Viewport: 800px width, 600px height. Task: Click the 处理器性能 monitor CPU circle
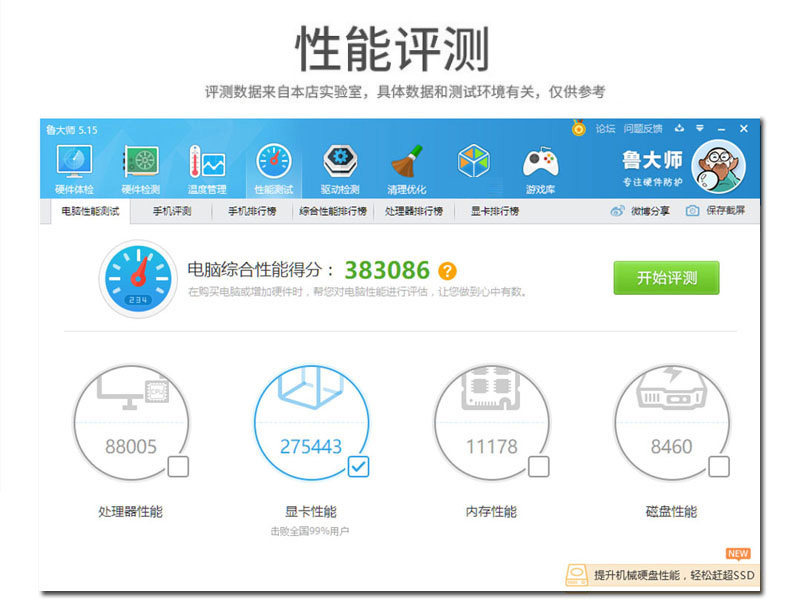pos(132,423)
